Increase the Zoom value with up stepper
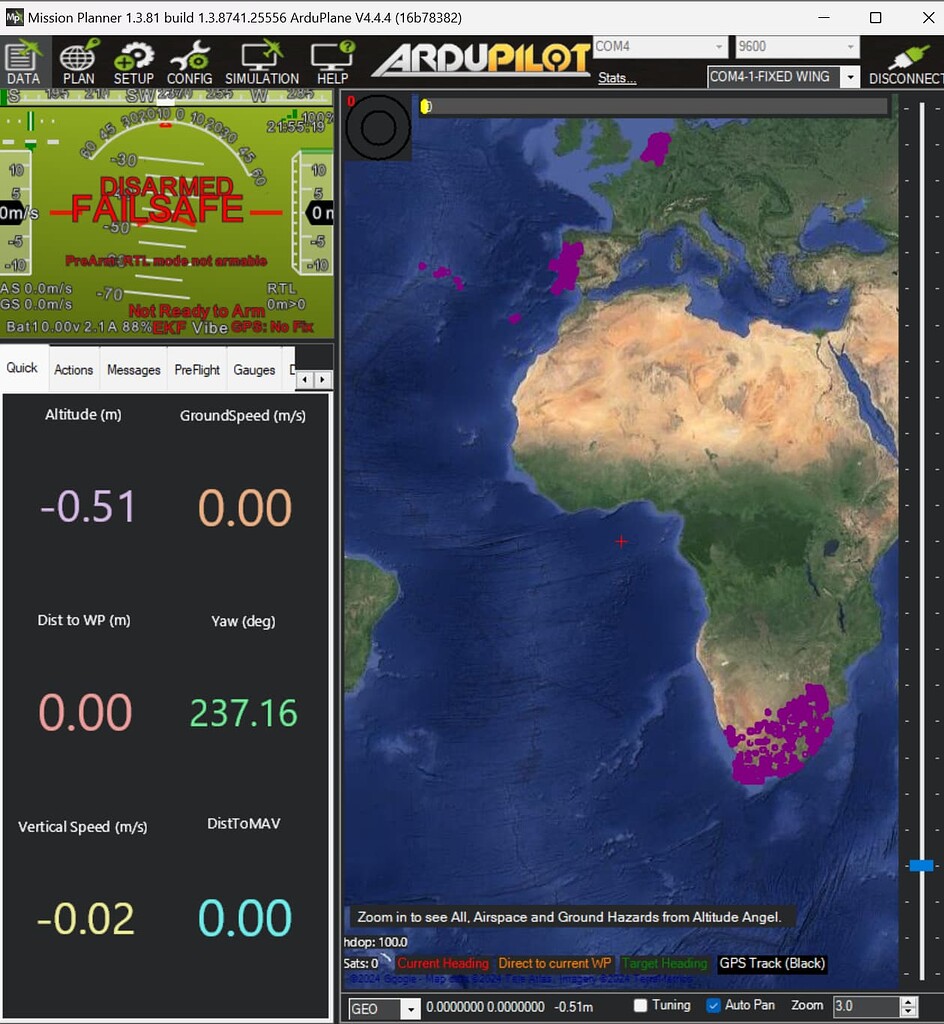This screenshot has width=944, height=1024. (x=908, y=1002)
